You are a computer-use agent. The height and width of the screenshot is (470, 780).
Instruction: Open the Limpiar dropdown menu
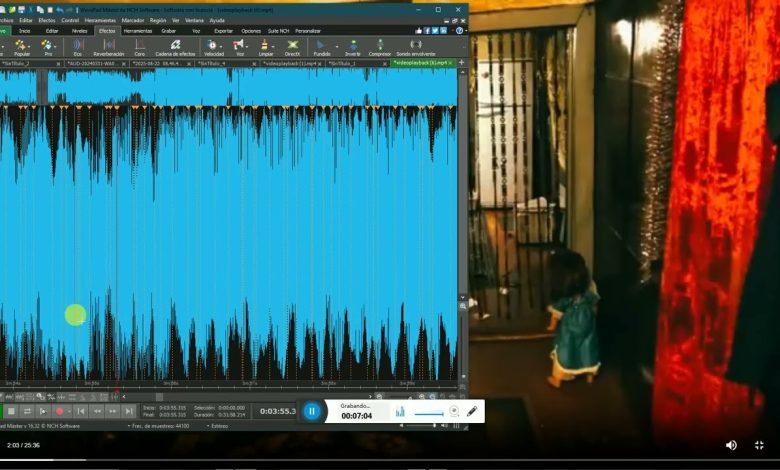point(274,45)
